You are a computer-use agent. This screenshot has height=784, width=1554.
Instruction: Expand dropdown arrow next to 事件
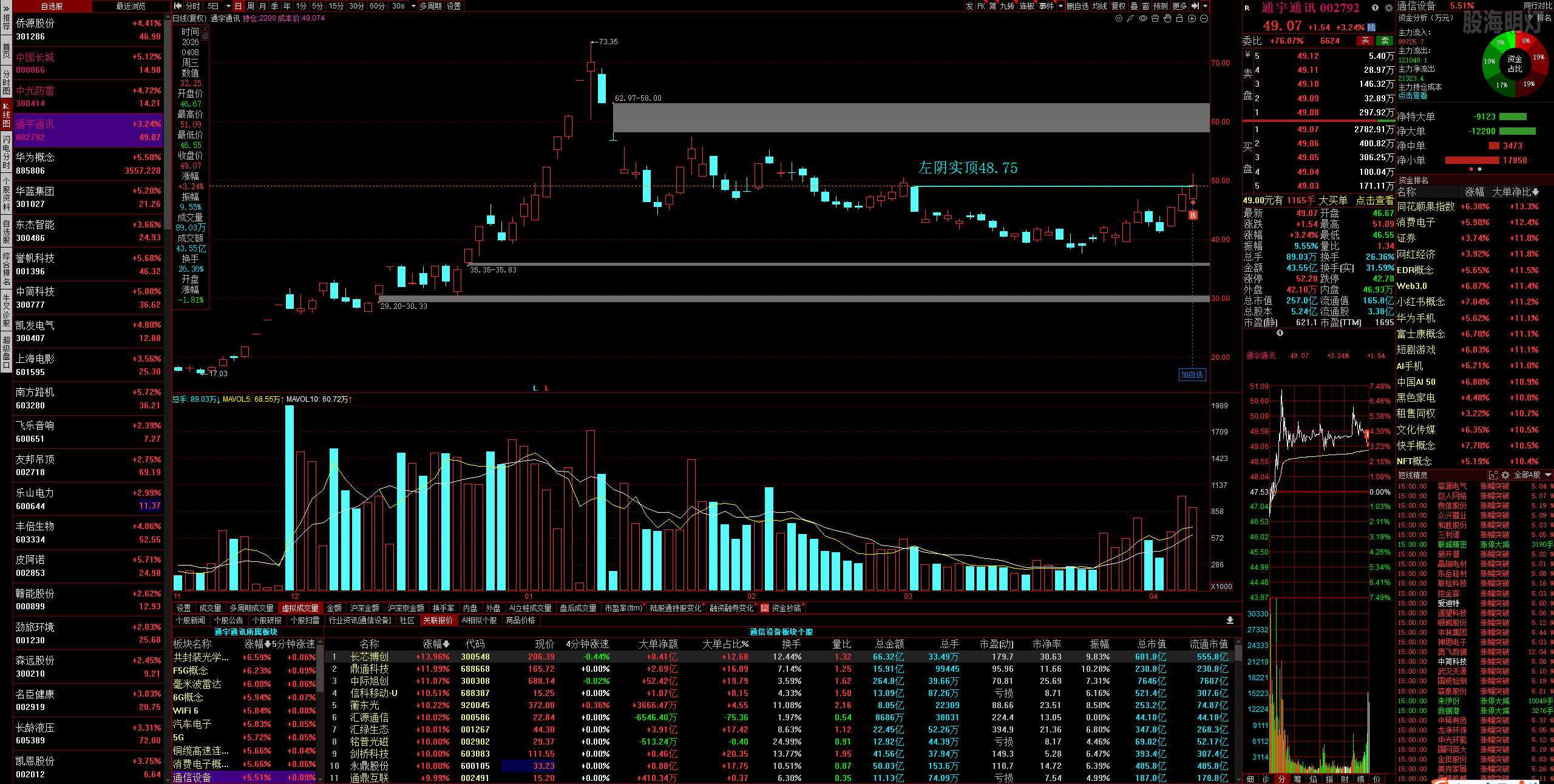1060,6
